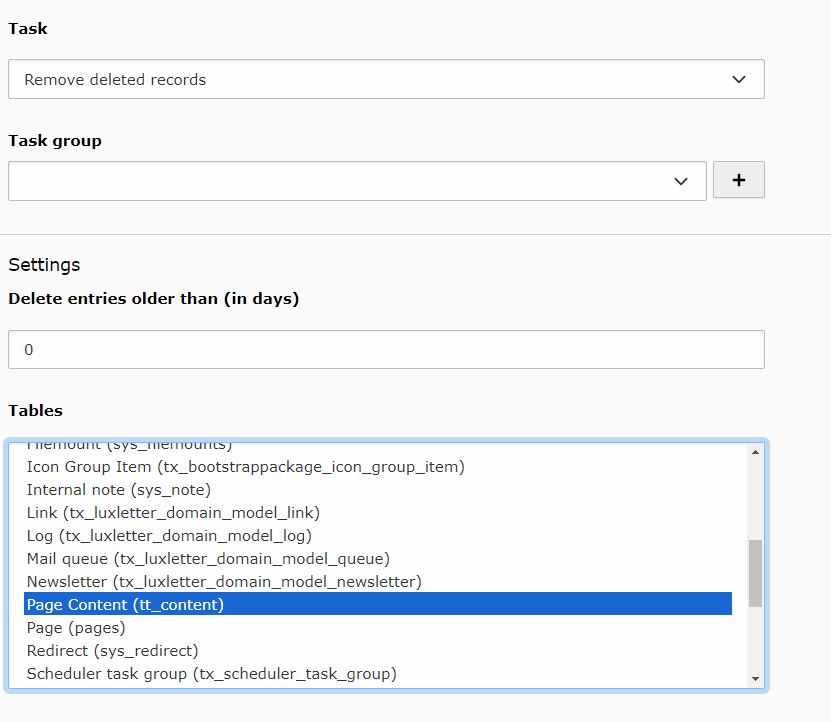
Task: Select Scheduler task group table entry
Action: [x=211, y=674]
